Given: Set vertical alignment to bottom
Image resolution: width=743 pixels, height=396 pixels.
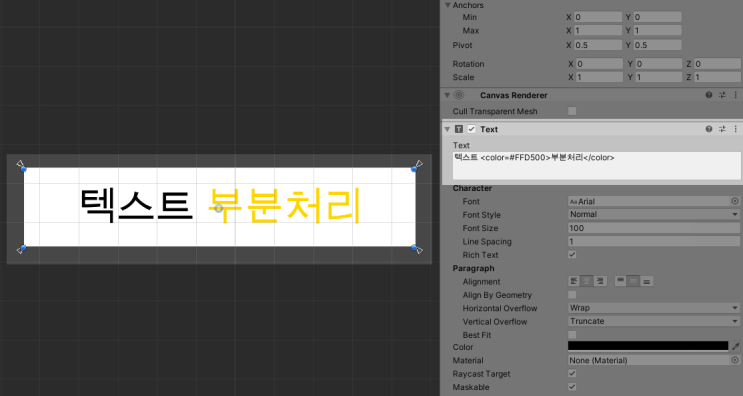Looking at the screenshot, I should (x=646, y=281).
